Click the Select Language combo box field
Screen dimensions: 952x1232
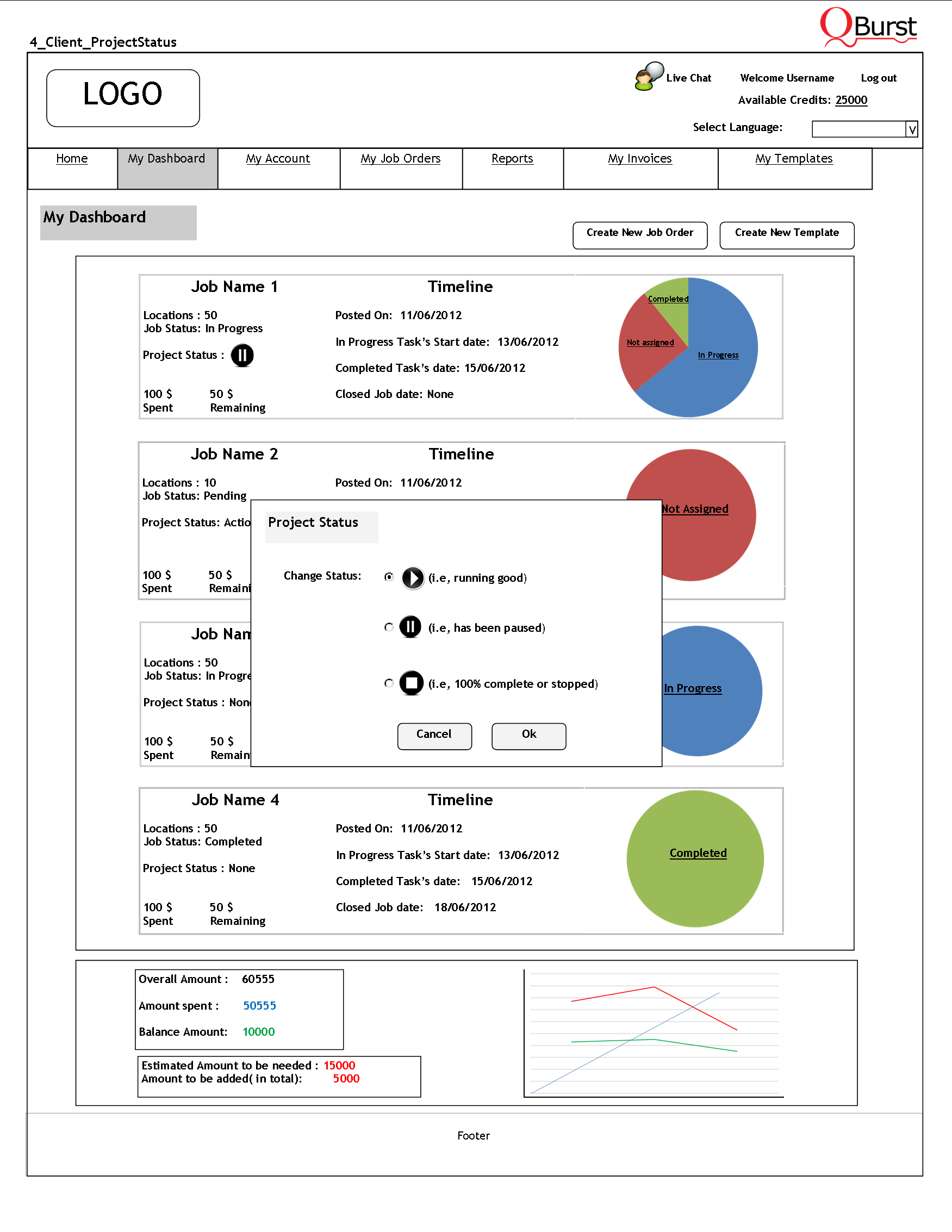(x=858, y=130)
